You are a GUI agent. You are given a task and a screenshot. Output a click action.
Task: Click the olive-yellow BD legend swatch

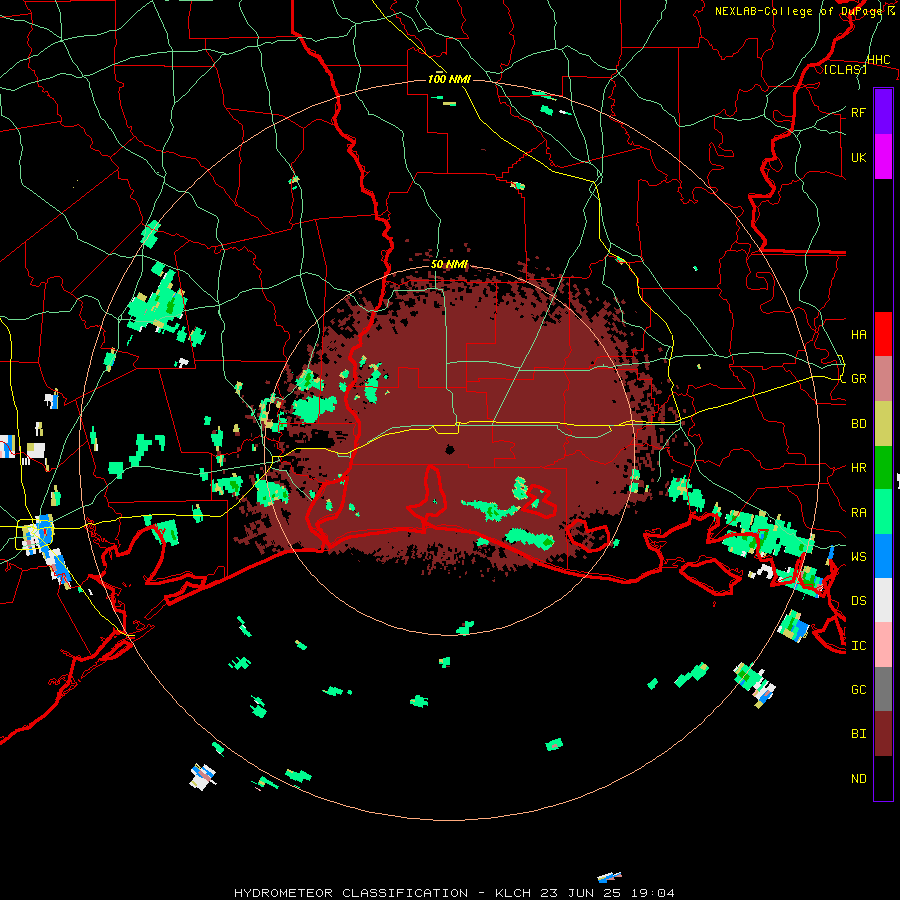pos(883,424)
